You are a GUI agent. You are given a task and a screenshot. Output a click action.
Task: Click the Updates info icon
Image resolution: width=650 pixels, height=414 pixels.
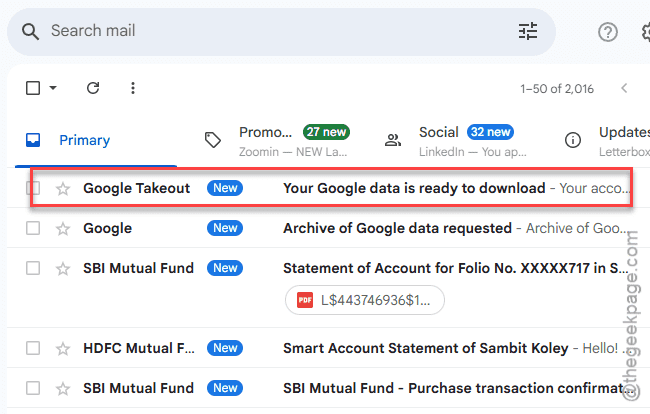(x=573, y=140)
